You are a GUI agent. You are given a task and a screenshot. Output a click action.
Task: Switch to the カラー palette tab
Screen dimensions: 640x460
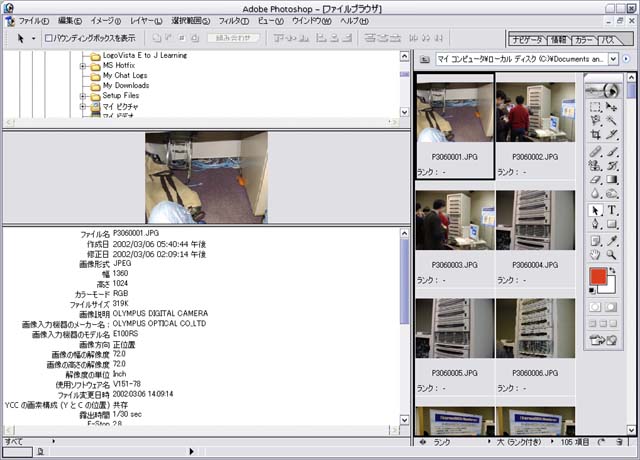(x=584, y=40)
